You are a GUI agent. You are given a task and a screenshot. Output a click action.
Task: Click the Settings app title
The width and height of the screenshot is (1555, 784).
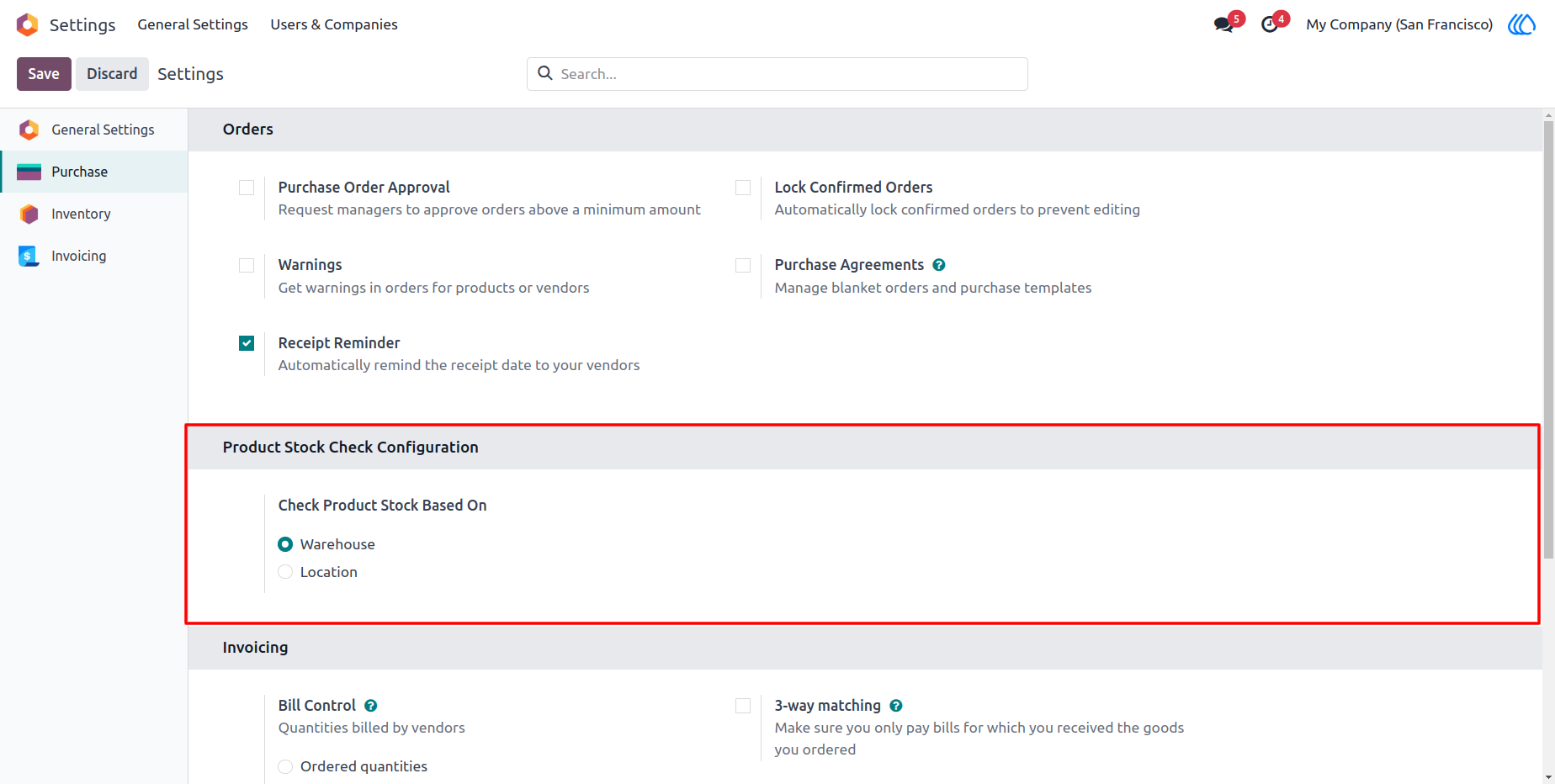point(82,25)
